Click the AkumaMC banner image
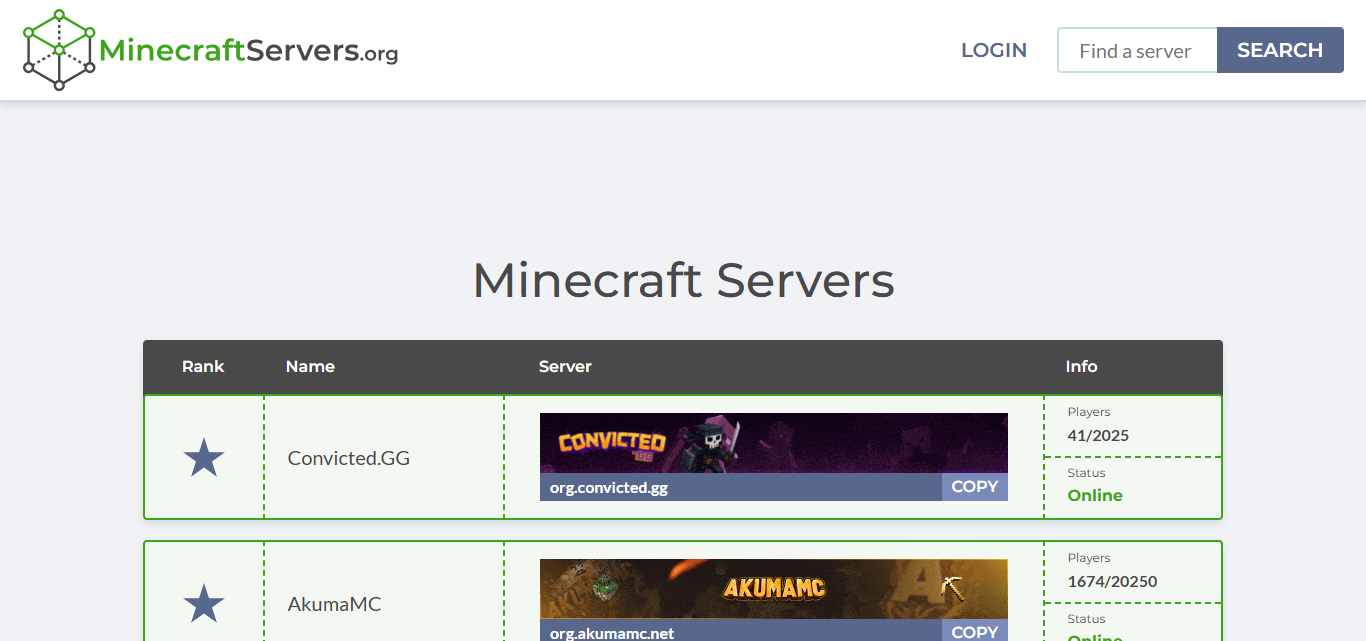 (x=774, y=589)
